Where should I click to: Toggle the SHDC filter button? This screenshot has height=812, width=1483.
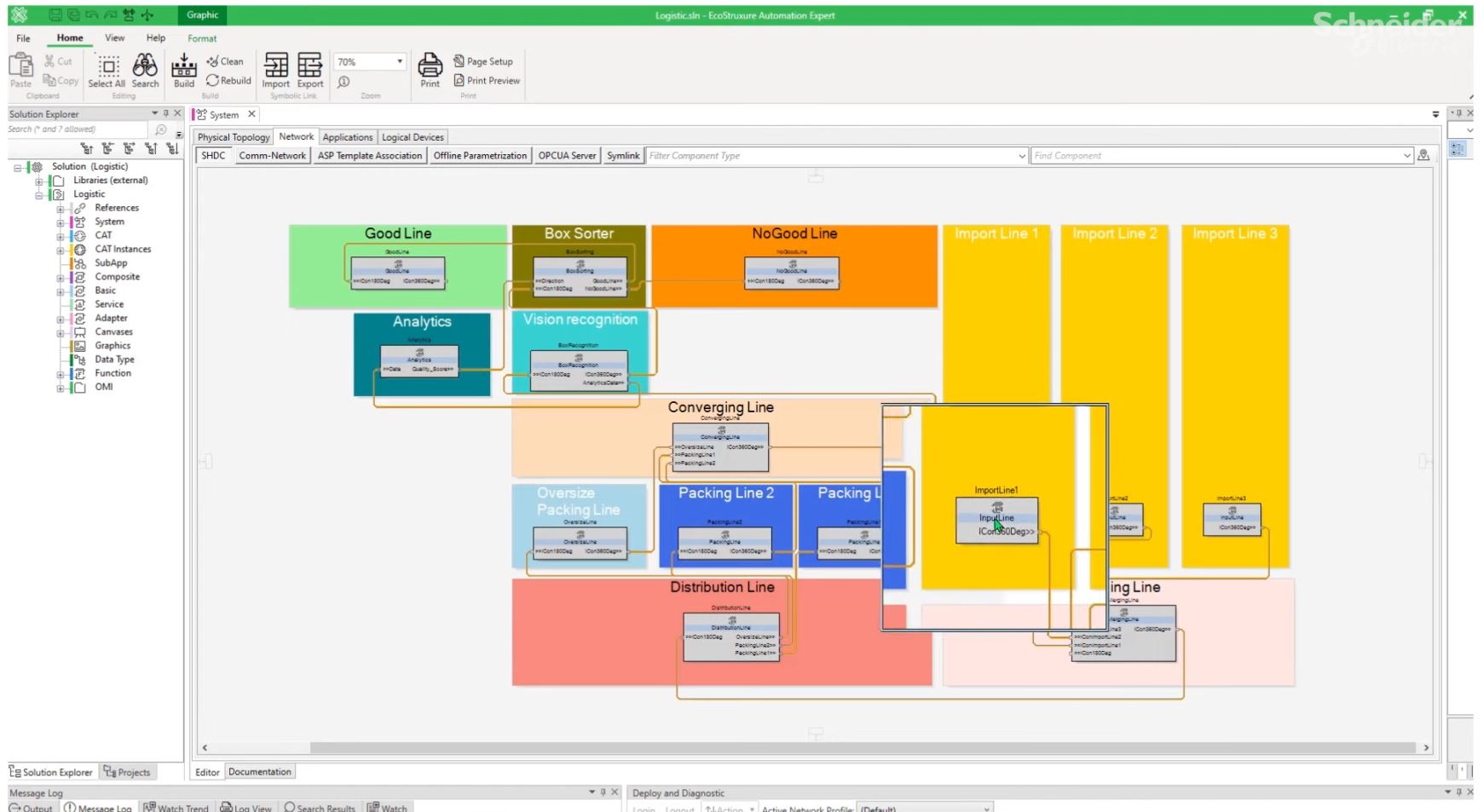pos(213,155)
